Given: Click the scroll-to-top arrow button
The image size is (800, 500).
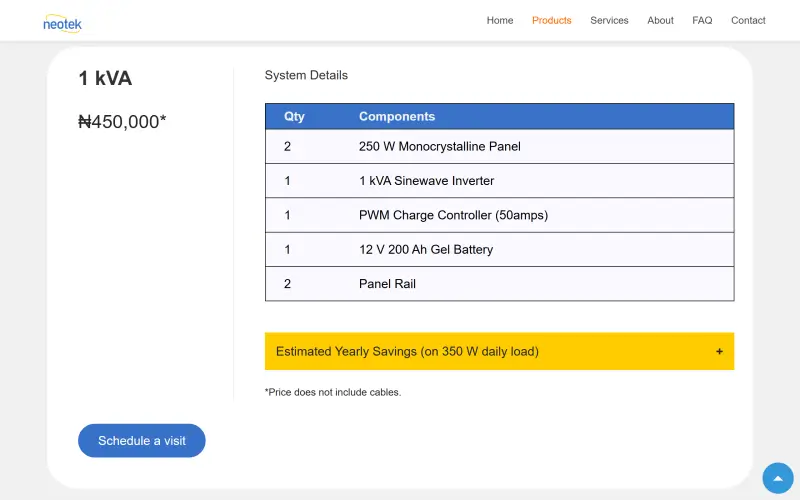Looking at the screenshot, I should [778, 478].
